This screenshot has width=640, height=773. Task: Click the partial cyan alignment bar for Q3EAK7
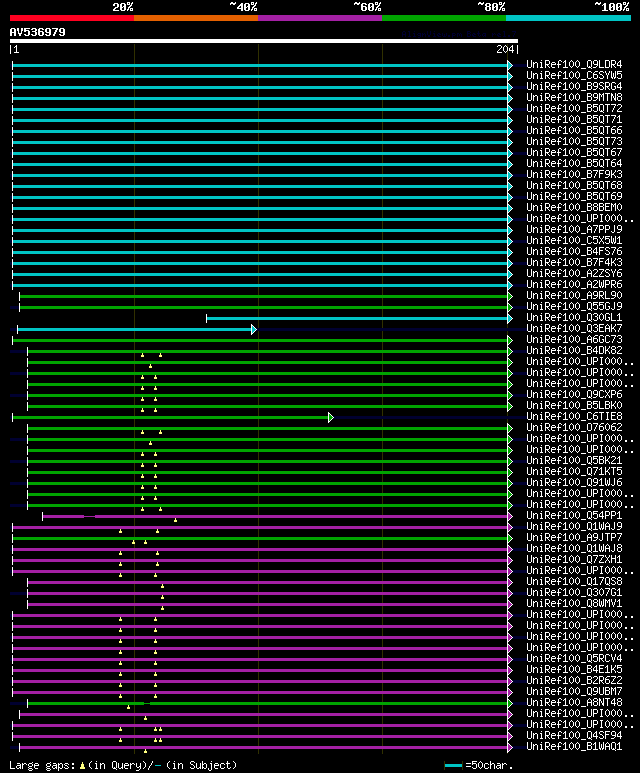pyautogui.click(x=137, y=329)
